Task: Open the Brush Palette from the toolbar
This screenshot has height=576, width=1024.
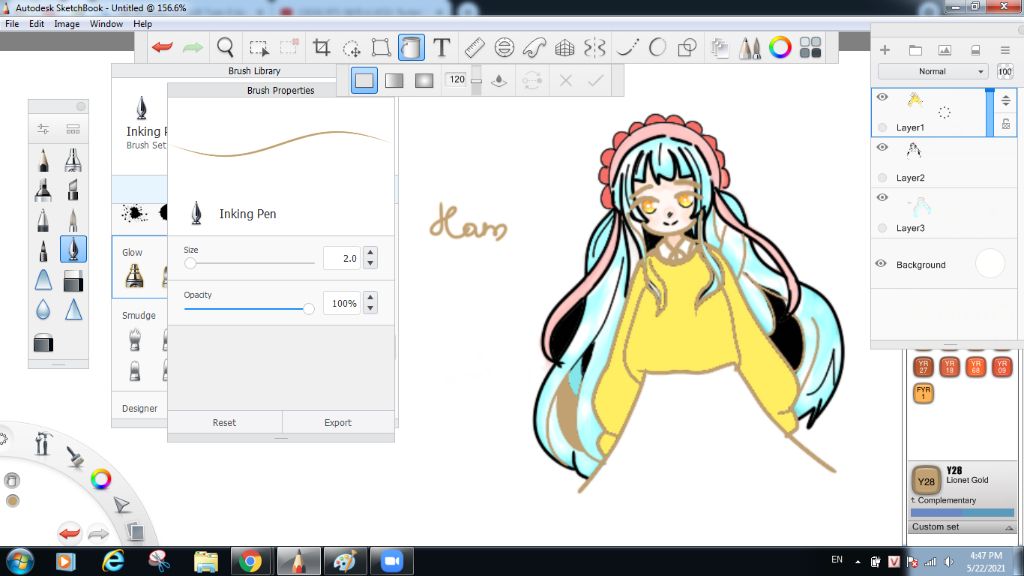Action: tap(750, 48)
